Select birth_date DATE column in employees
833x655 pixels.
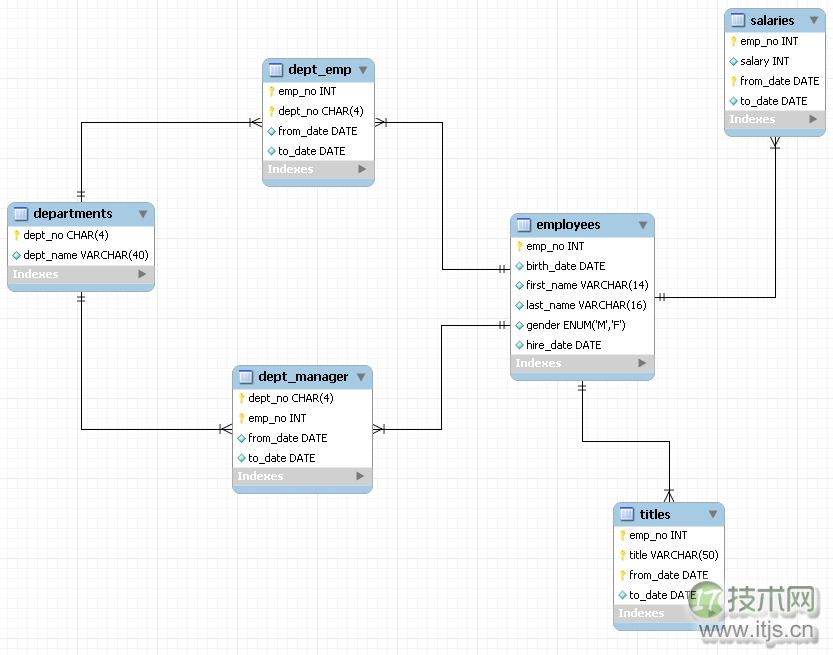pyautogui.click(x=566, y=266)
